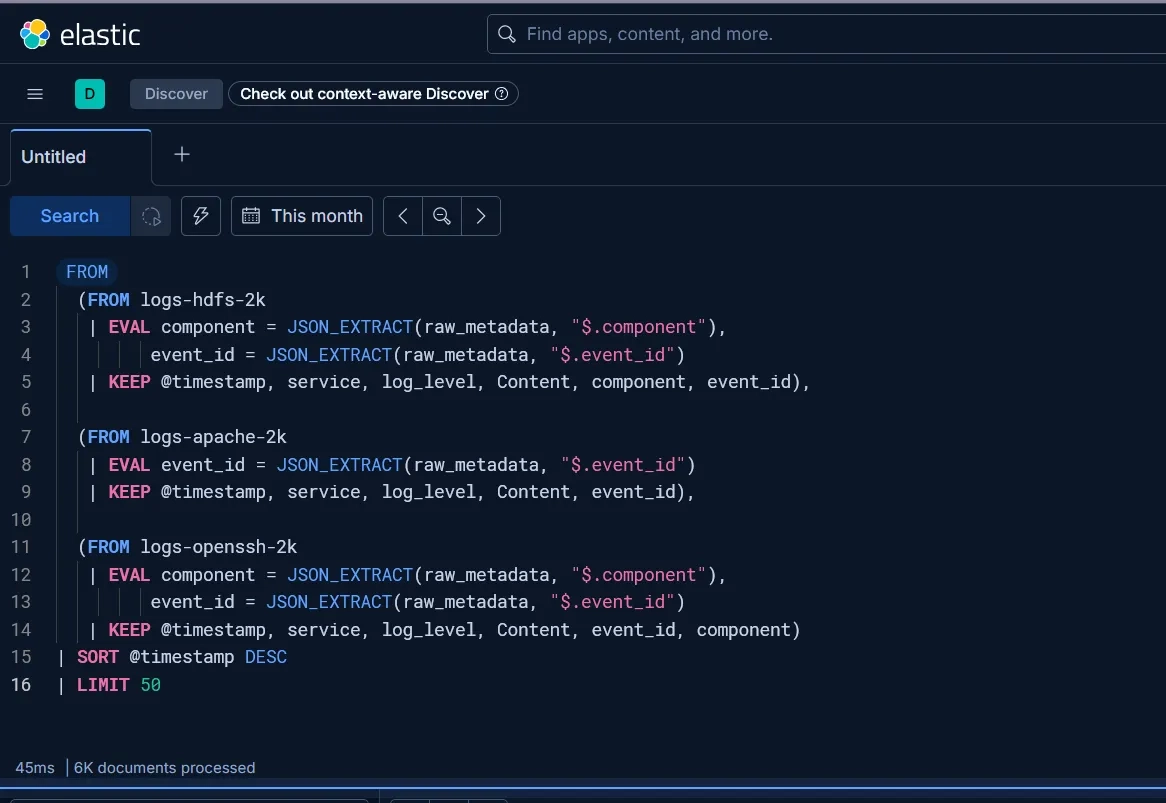Click the help icon in context-aware badge
This screenshot has width=1166, height=803.
click(x=502, y=94)
